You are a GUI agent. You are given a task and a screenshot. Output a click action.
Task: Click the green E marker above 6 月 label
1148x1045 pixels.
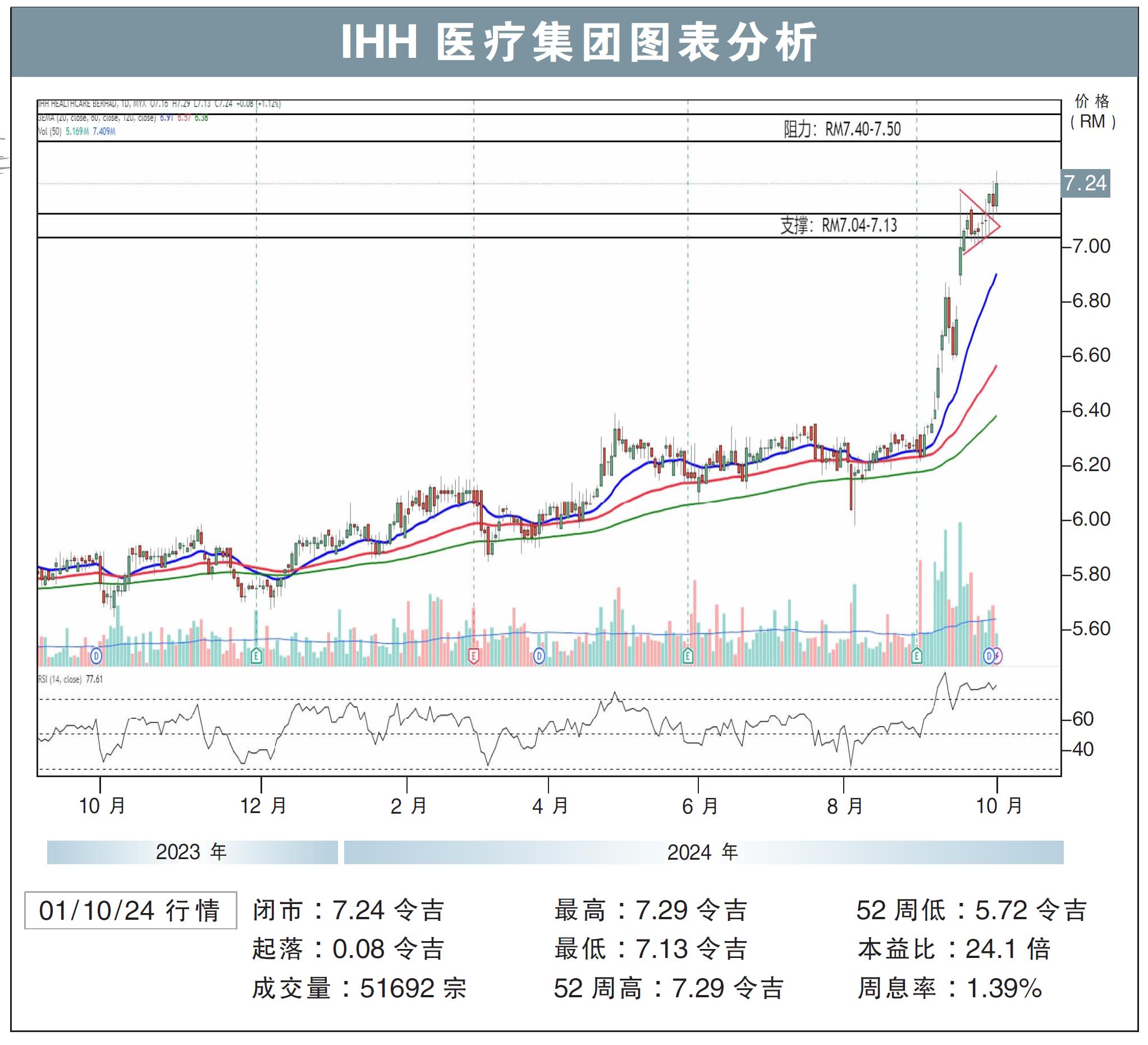688,656
